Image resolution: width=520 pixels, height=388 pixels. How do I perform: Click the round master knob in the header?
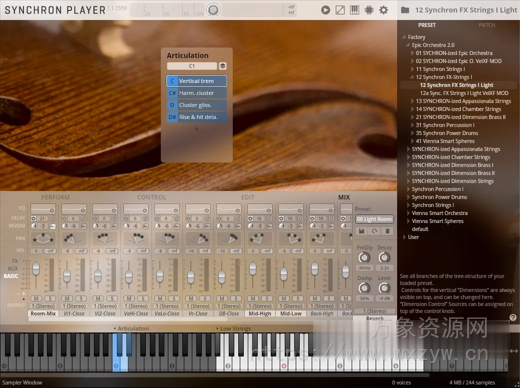(213, 10)
